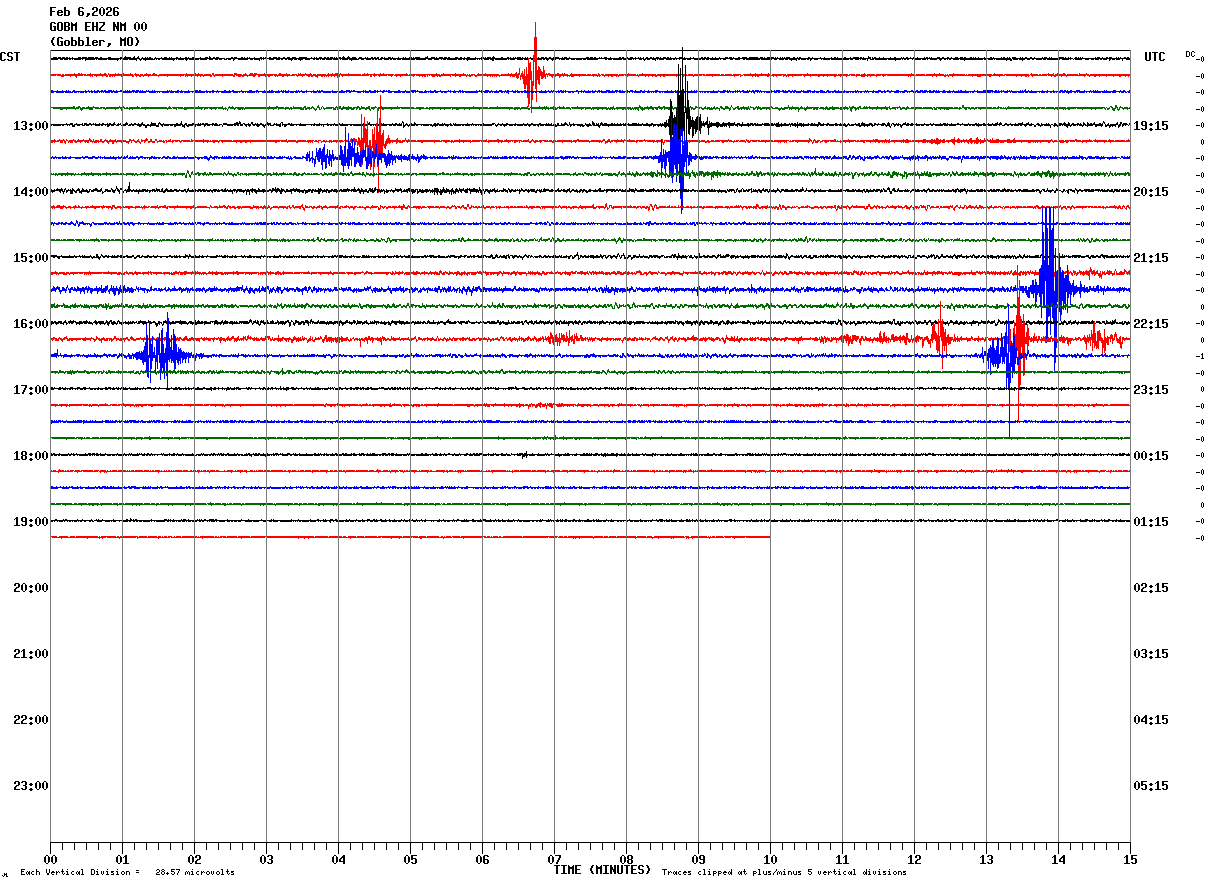Click the (Gobbler, MO) location text
Screen dimensions: 1210x886
(95, 42)
